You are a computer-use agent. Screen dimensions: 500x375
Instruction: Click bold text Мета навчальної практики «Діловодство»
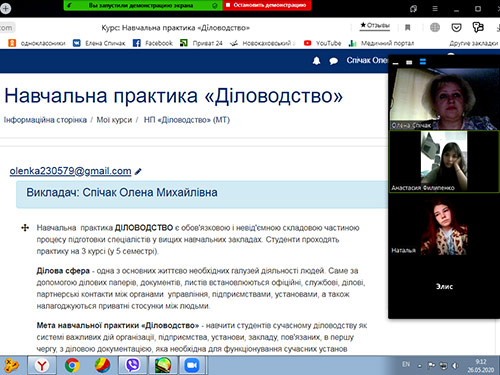[118, 325]
